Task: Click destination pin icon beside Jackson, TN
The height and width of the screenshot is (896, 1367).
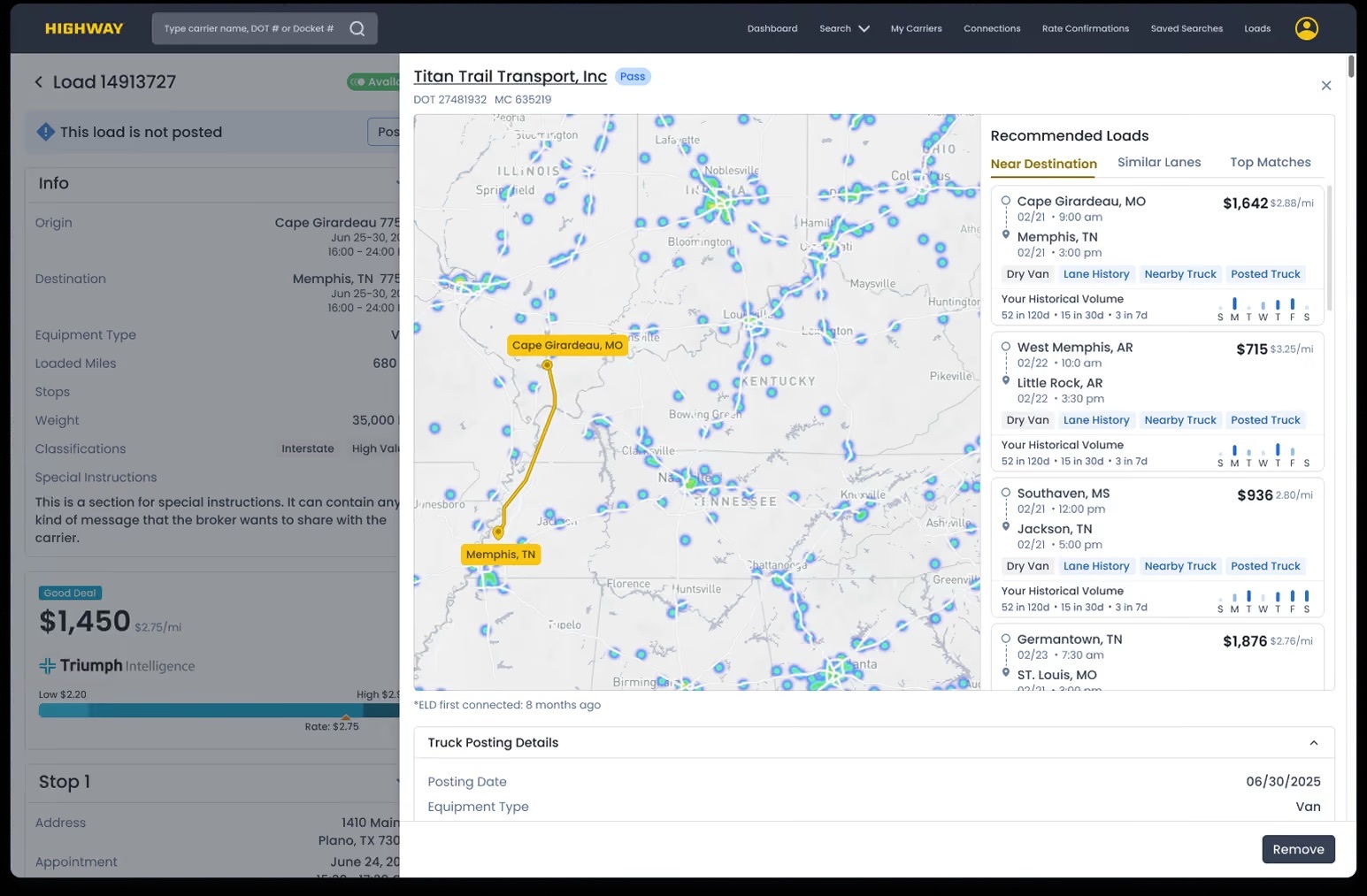Action: tap(1005, 526)
